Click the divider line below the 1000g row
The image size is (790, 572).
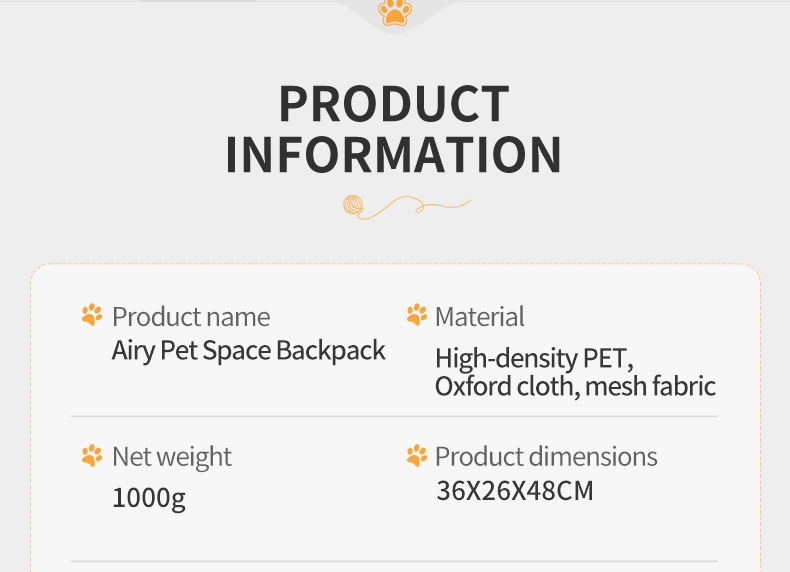tap(394, 561)
